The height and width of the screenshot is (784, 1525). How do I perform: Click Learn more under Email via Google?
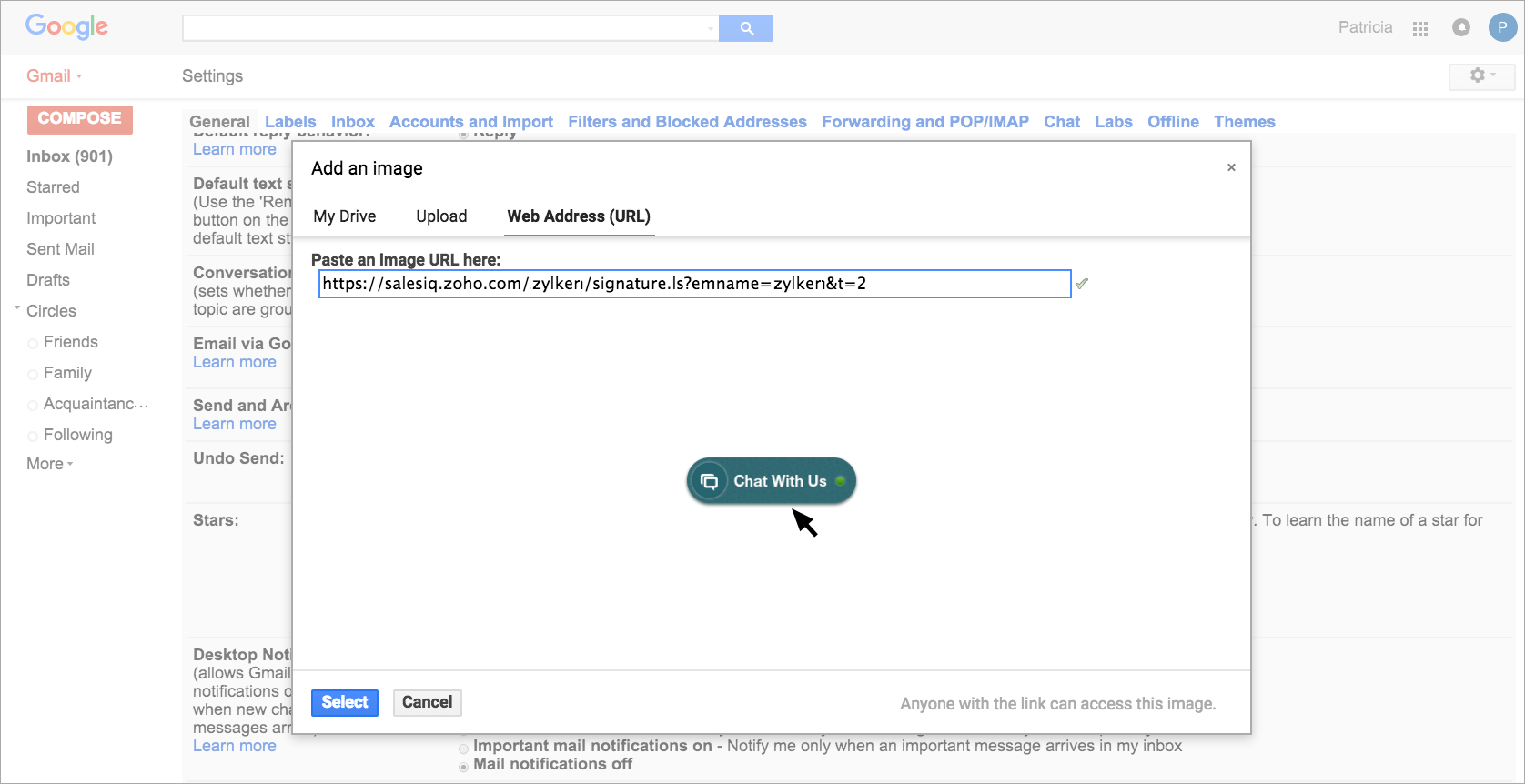click(x=235, y=362)
